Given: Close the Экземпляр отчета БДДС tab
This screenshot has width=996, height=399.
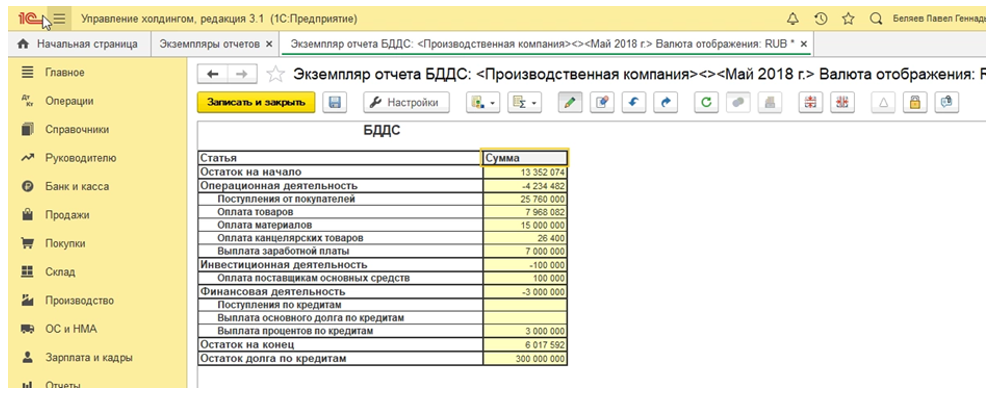Looking at the screenshot, I should [x=804, y=44].
